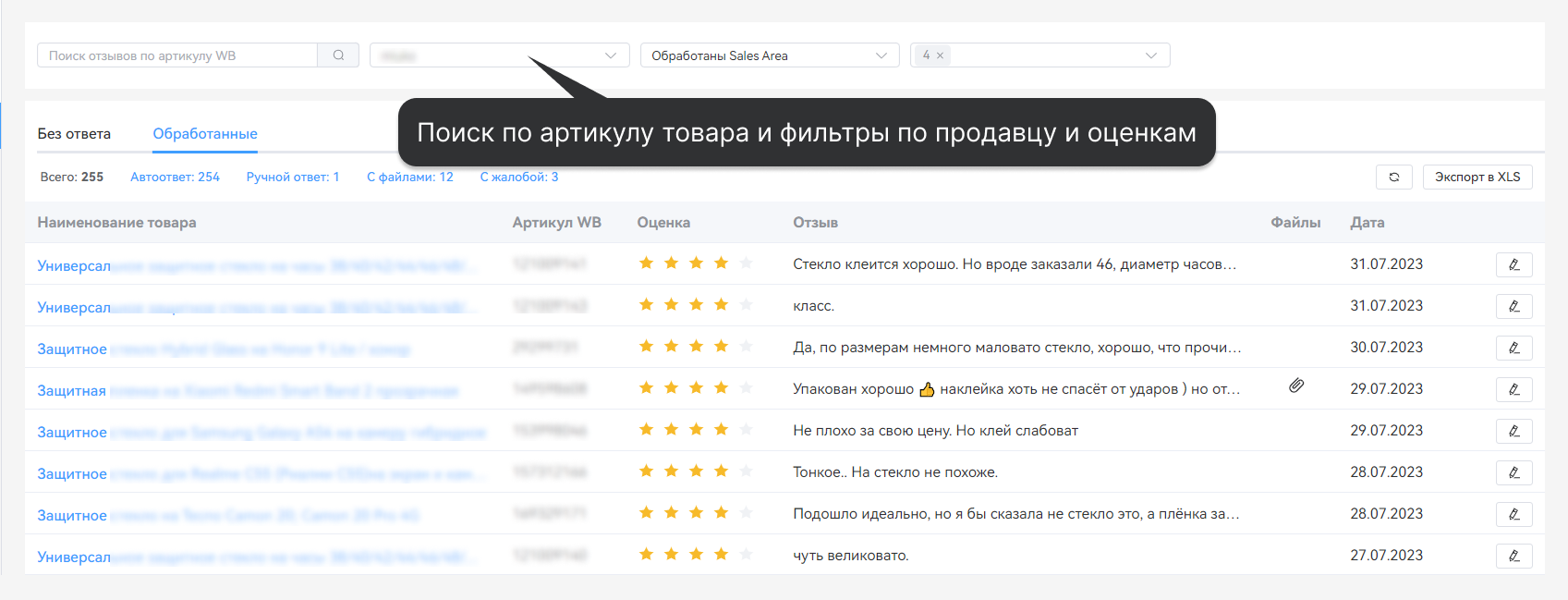Switch to the 'Без ответа' tab
This screenshot has height=600, width=1568.
[x=74, y=134]
